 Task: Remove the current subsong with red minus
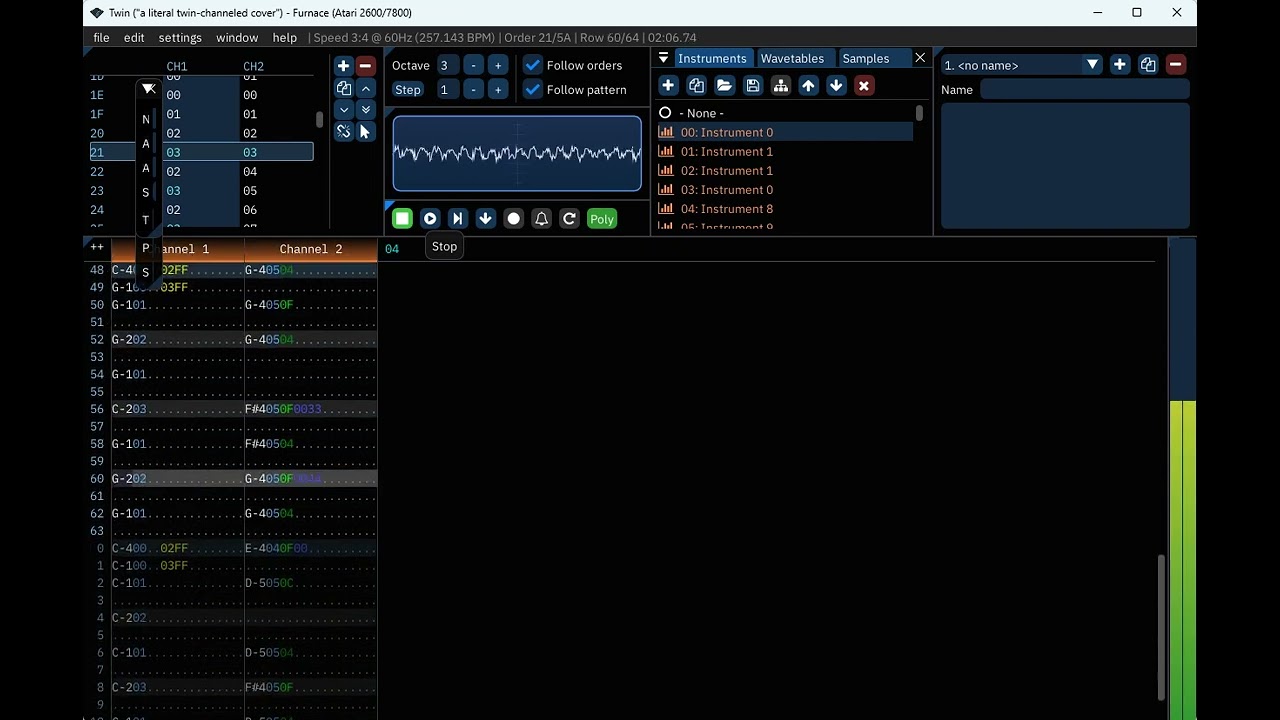tap(1176, 65)
